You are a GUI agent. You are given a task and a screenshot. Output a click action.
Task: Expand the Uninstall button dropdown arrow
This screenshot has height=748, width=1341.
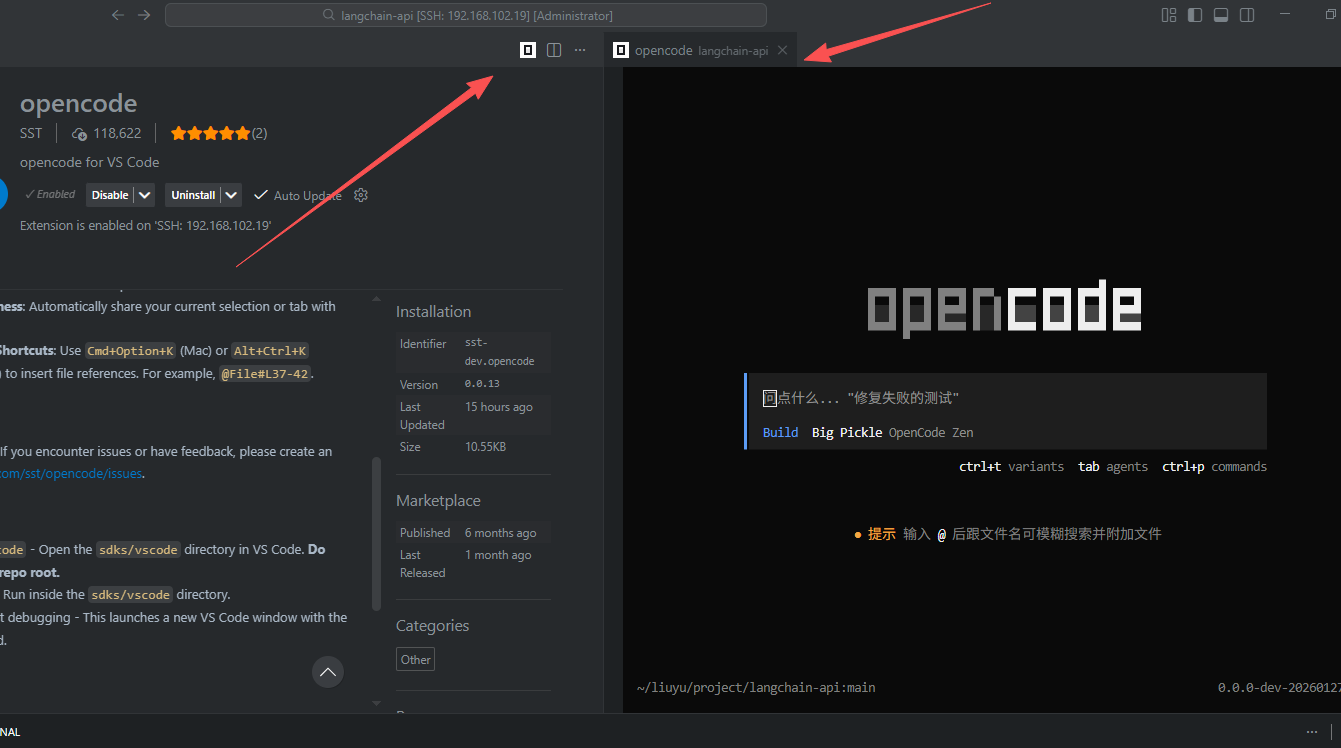[232, 195]
